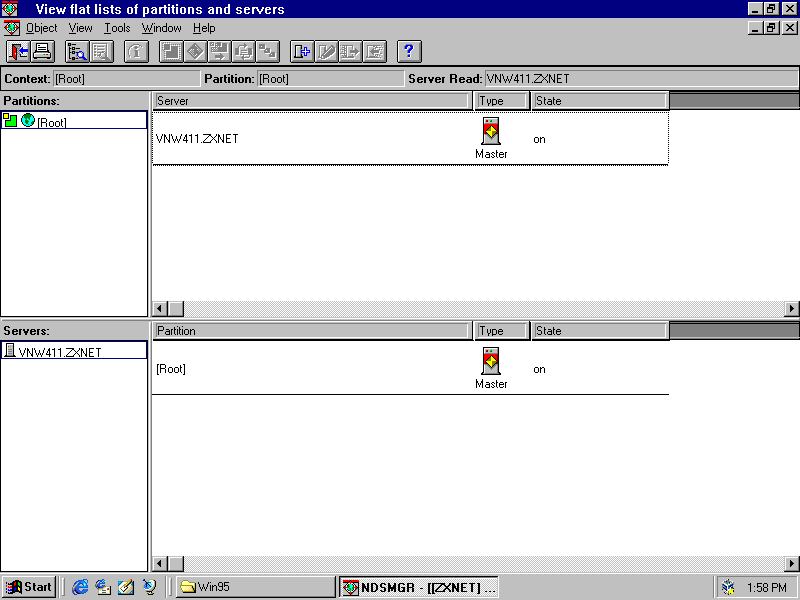
Task: Click State column header in the Partitions pane
Action: [x=600, y=101]
